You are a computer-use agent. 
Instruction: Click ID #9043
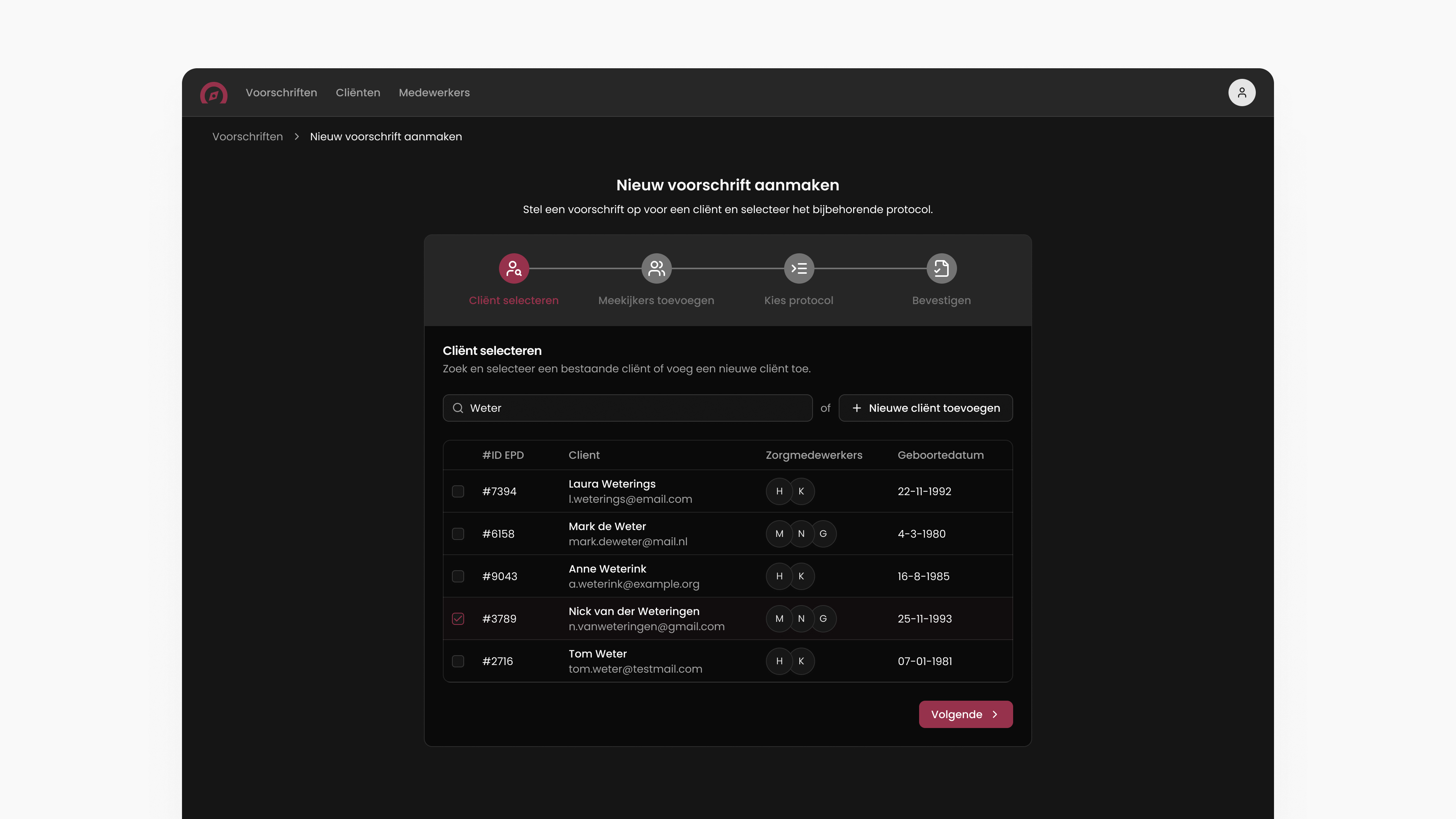point(500,576)
